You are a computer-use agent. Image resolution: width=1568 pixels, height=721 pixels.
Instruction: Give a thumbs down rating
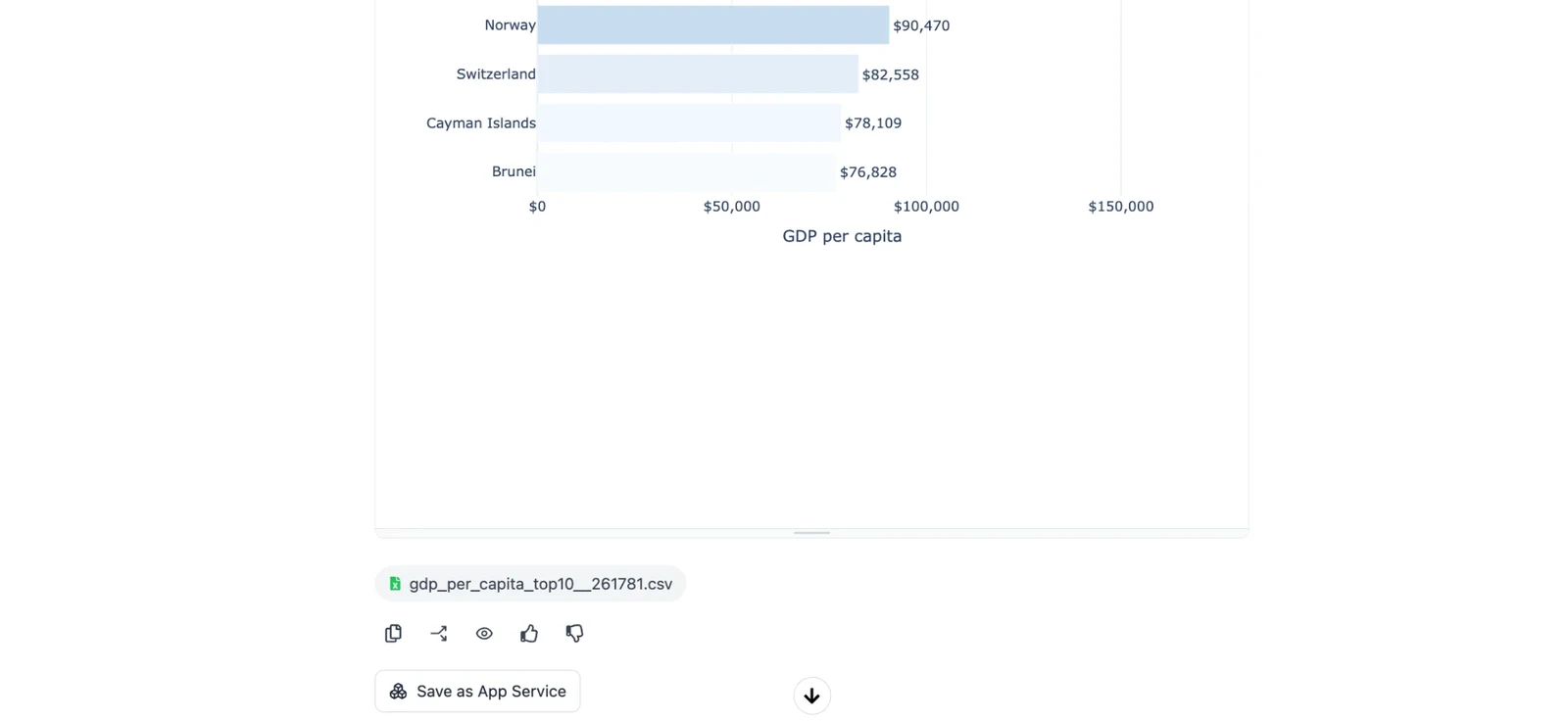point(574,634)
